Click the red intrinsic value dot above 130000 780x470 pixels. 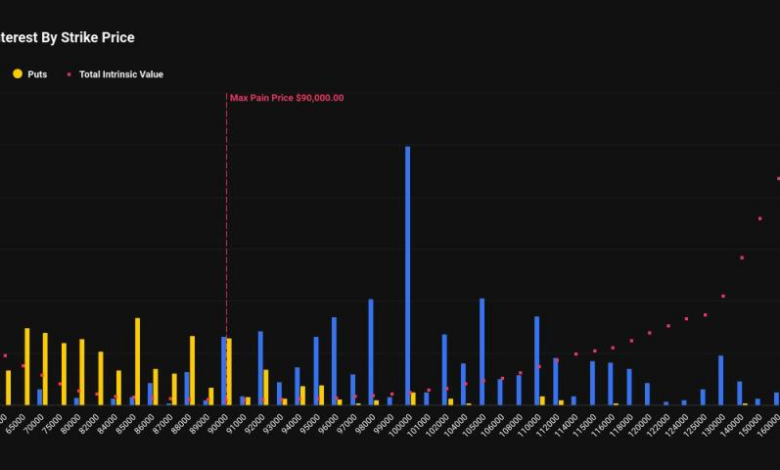(x=723, y=296)
